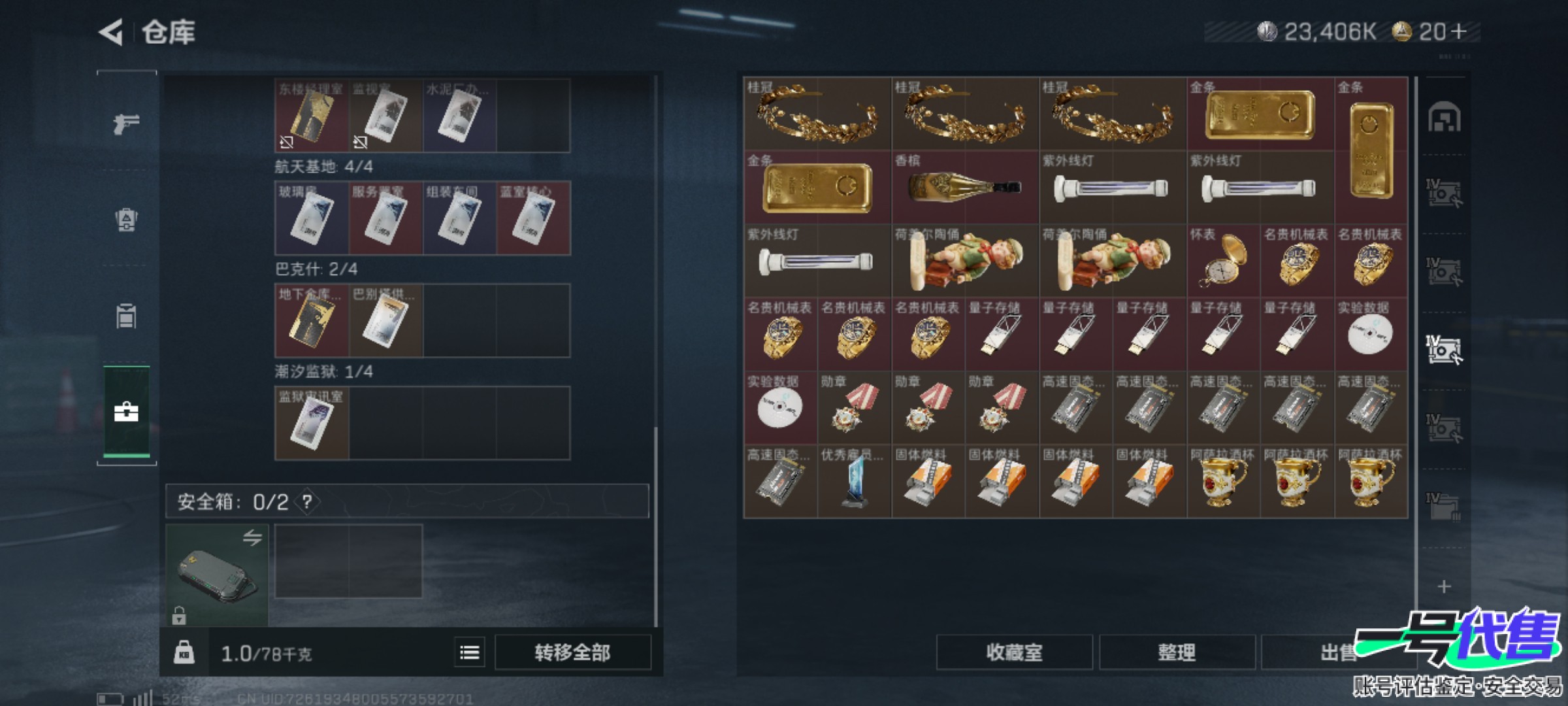Add a new storage box with plus

pos(1444,586)
